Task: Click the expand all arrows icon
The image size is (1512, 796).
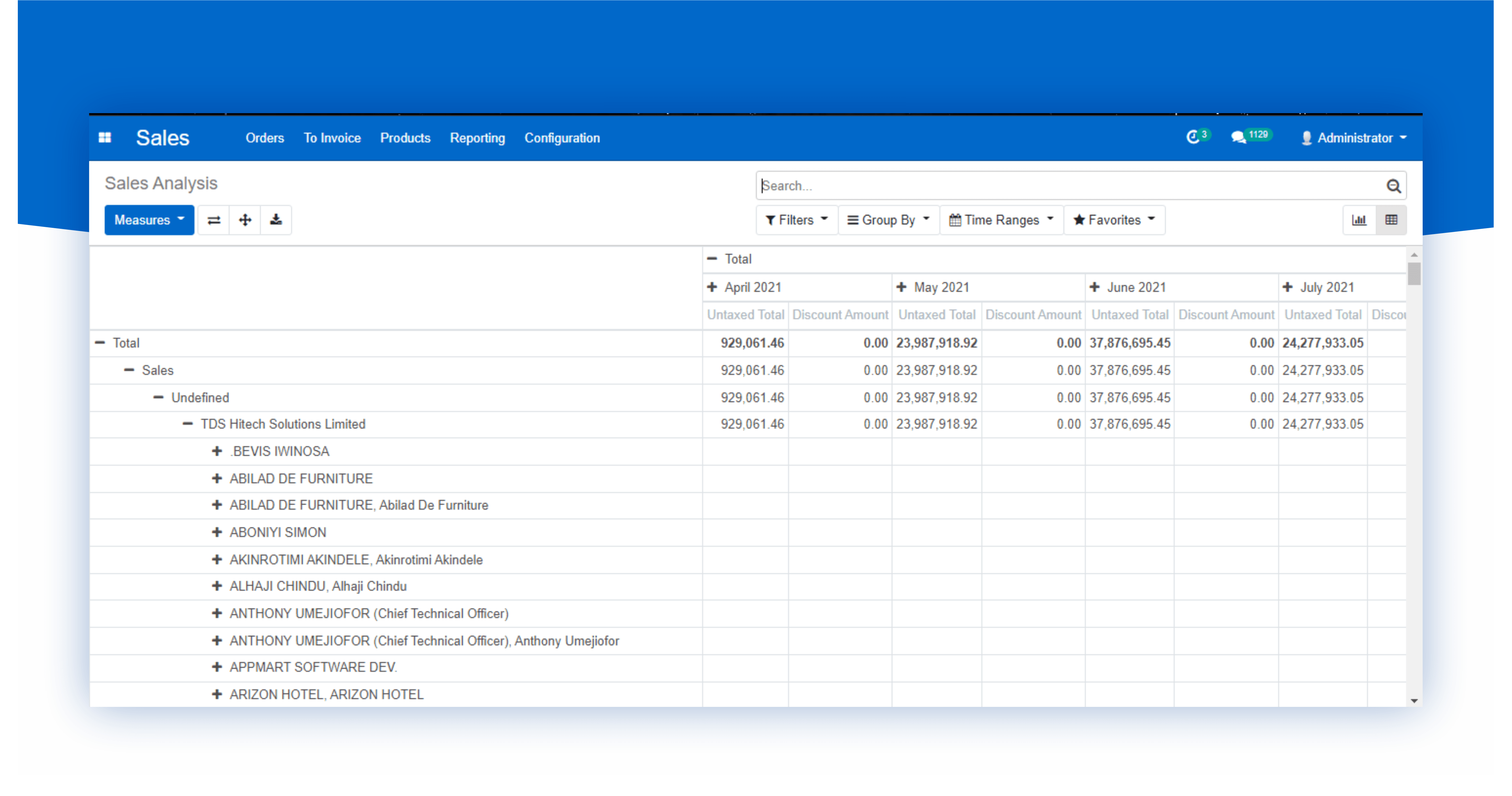Action: point(245,220)
